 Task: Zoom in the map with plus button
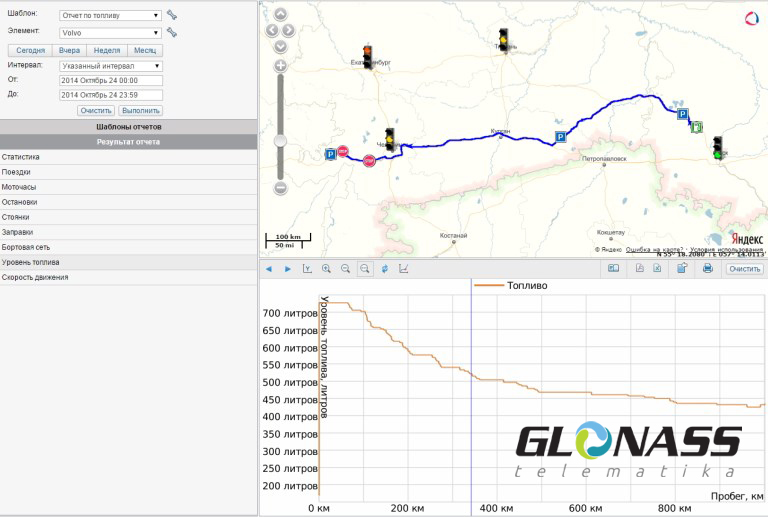(x=281, y=66)
